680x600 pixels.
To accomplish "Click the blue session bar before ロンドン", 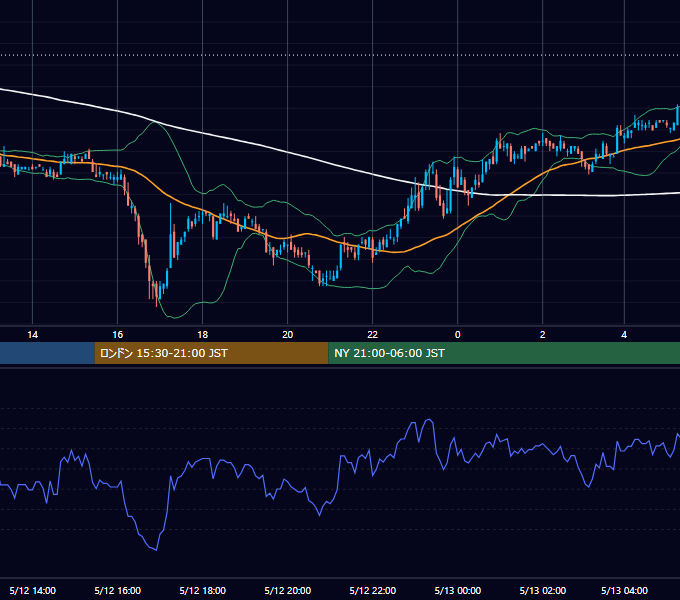I will (47, 353).
